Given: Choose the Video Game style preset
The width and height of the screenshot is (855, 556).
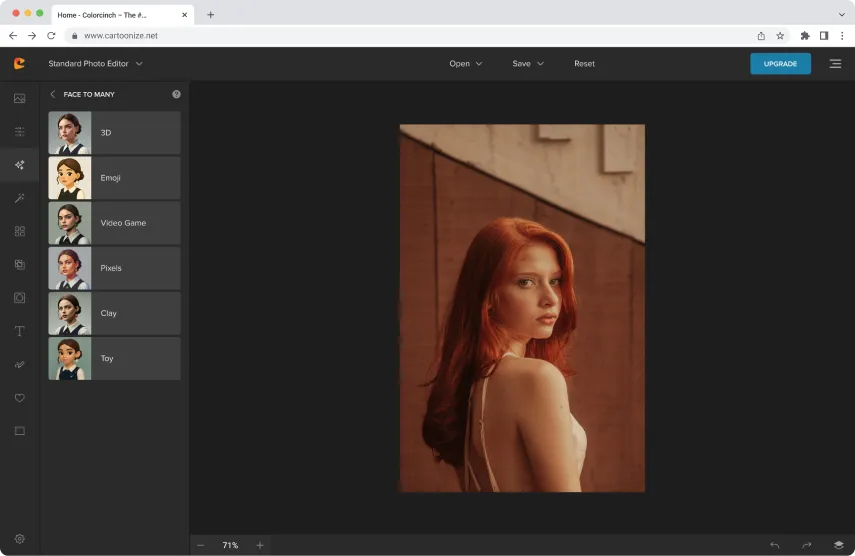Looking at the screenshot, I should coord(114,223).
